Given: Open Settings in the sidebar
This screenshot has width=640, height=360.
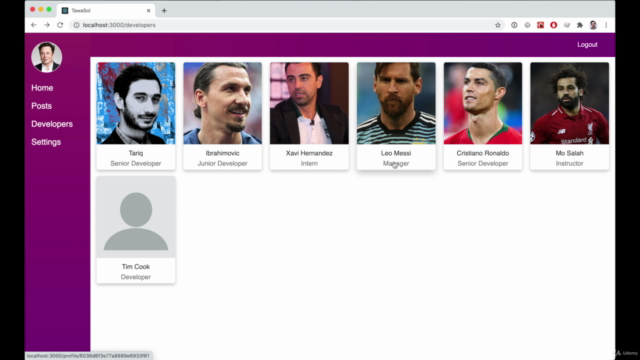Looking at the screenshot, I should [46, 142].
